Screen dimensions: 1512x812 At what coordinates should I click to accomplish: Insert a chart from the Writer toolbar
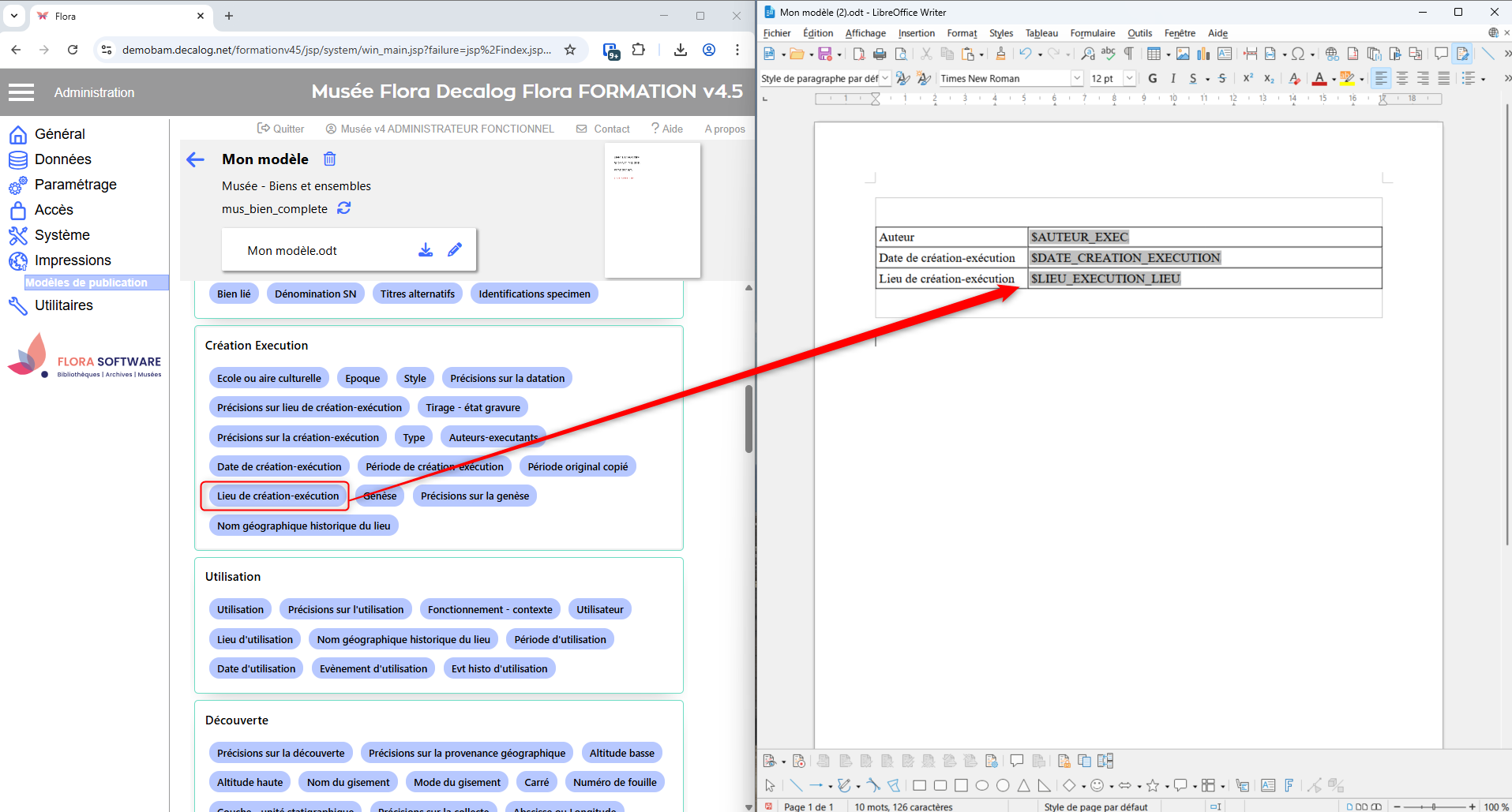tap(1203, 54)
